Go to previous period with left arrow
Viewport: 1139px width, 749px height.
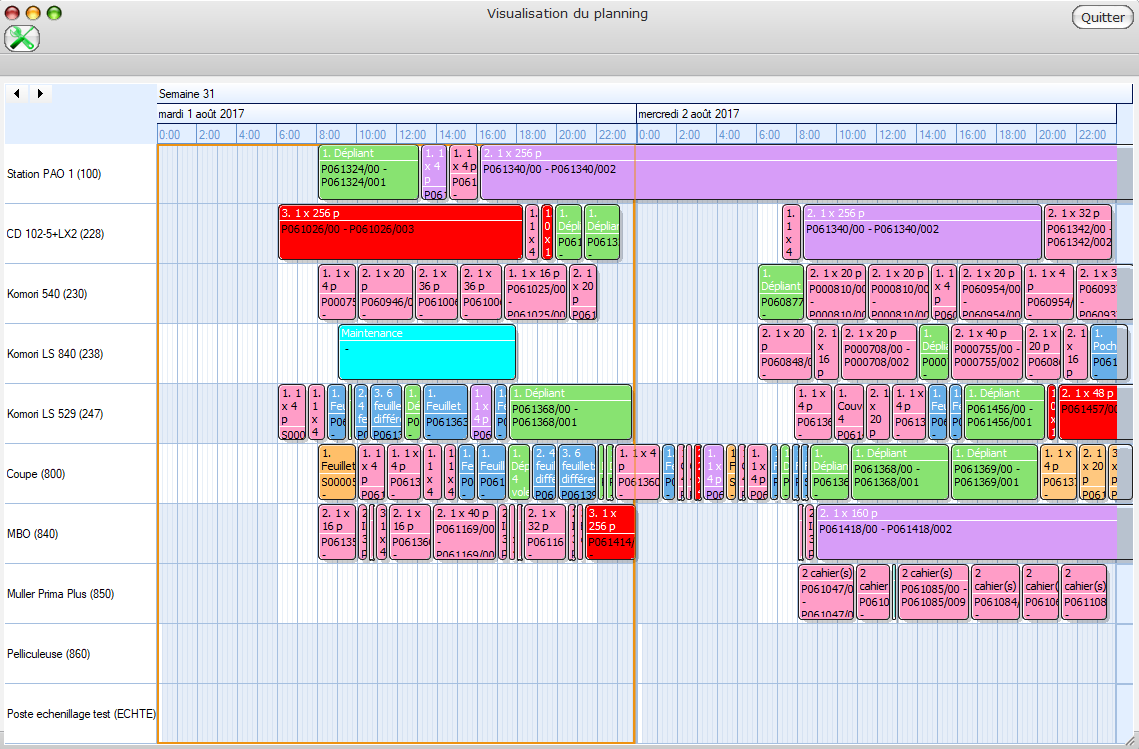18,94
